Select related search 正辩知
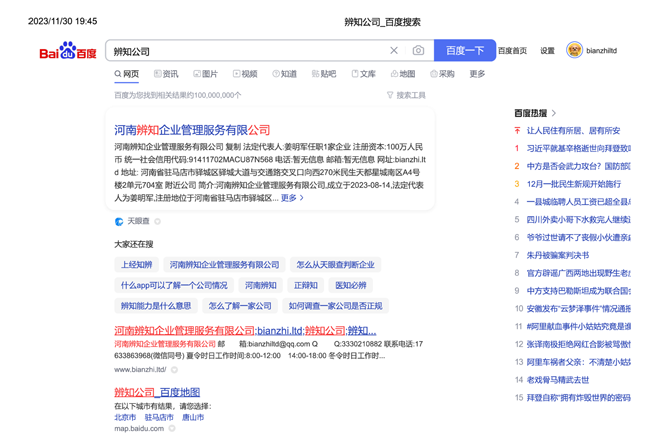 tap(306, 285)
